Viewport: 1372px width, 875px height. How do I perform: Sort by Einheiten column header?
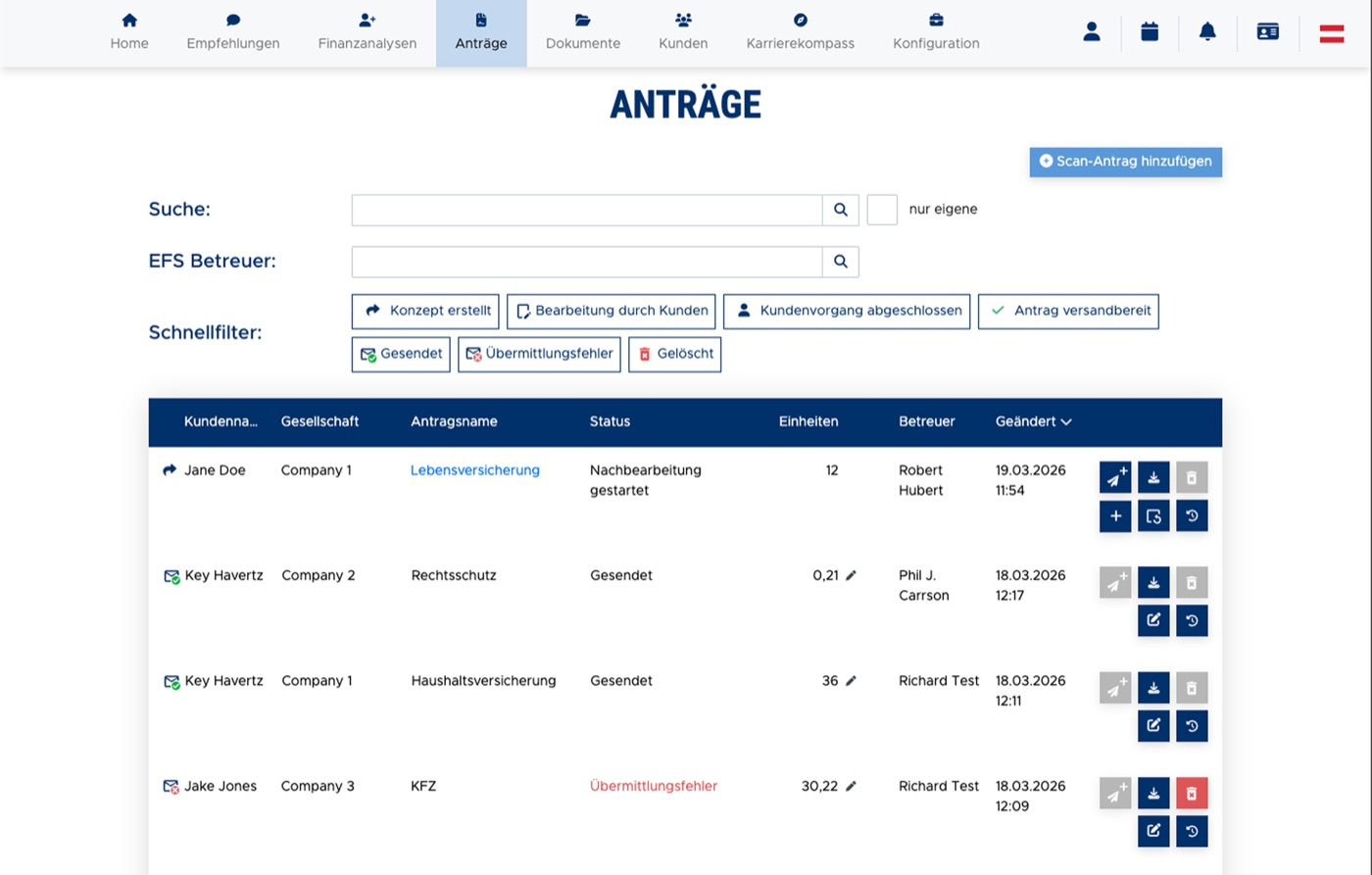pos(808,421)
